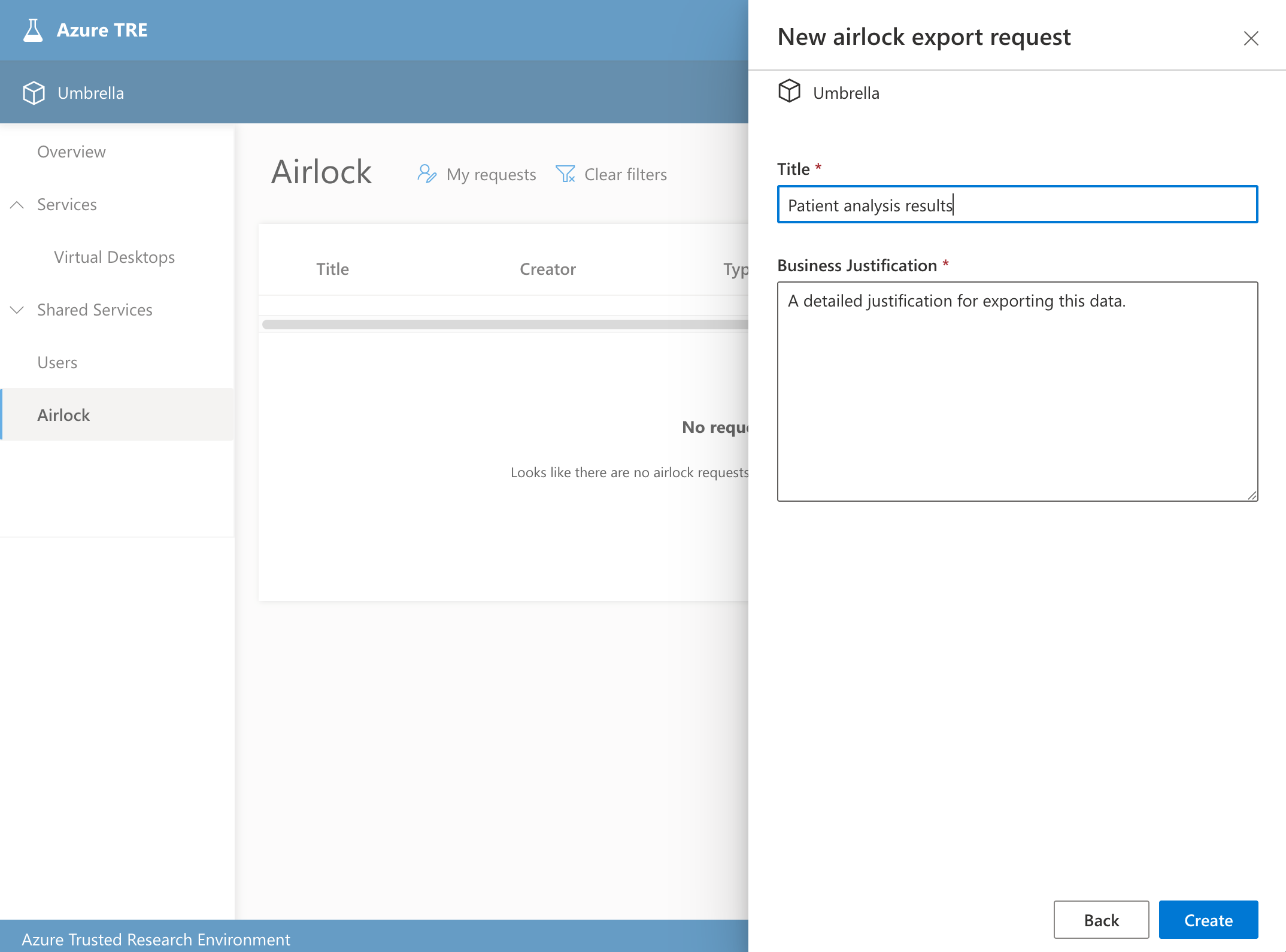The height and width of the screenshot is (952, 1286).
Task: Click the My requests person icon
Action: click(x=427, y=174)
